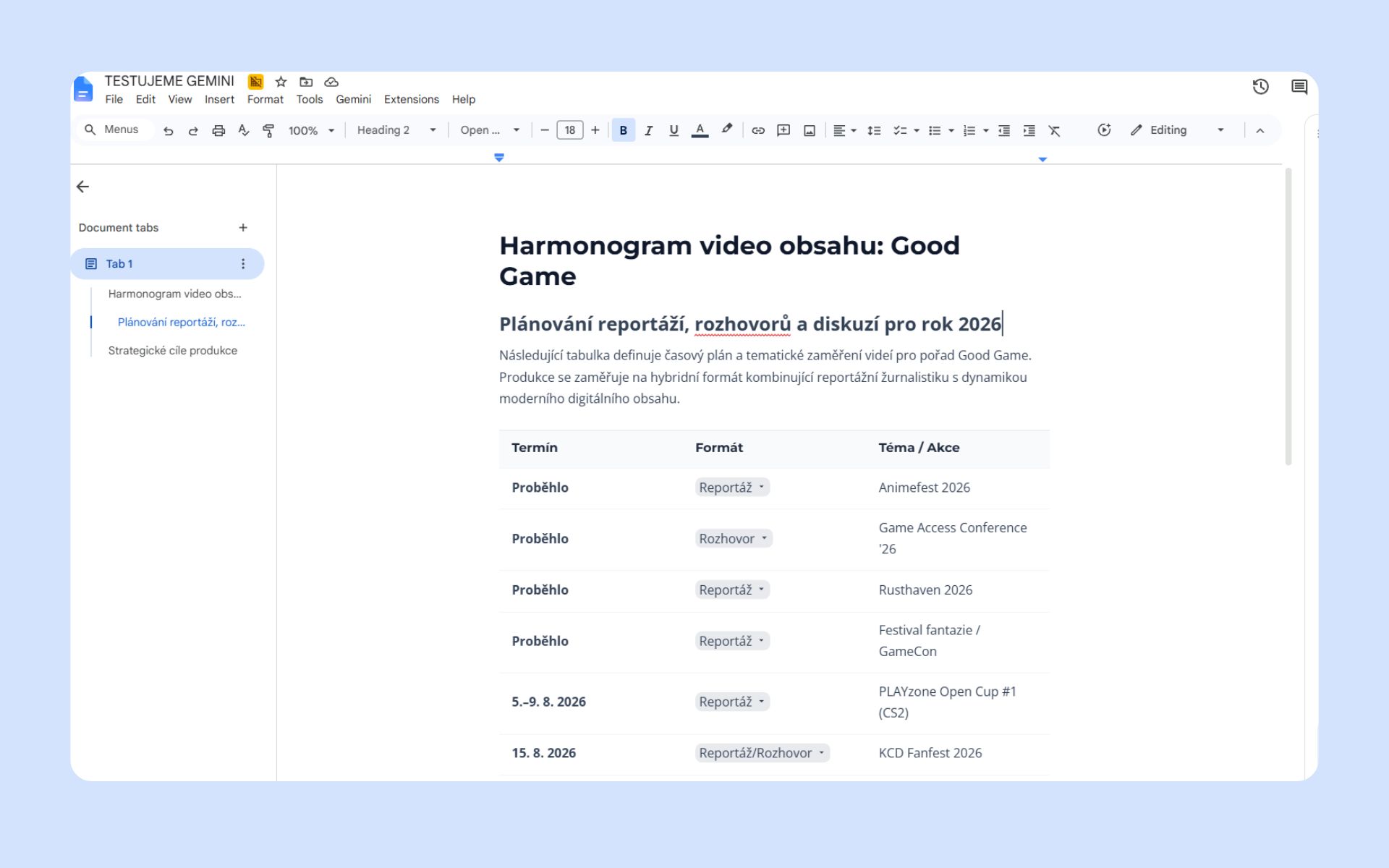1389x868 pixels.
Task: Redo the last undone action
Action: coord(193,130)
